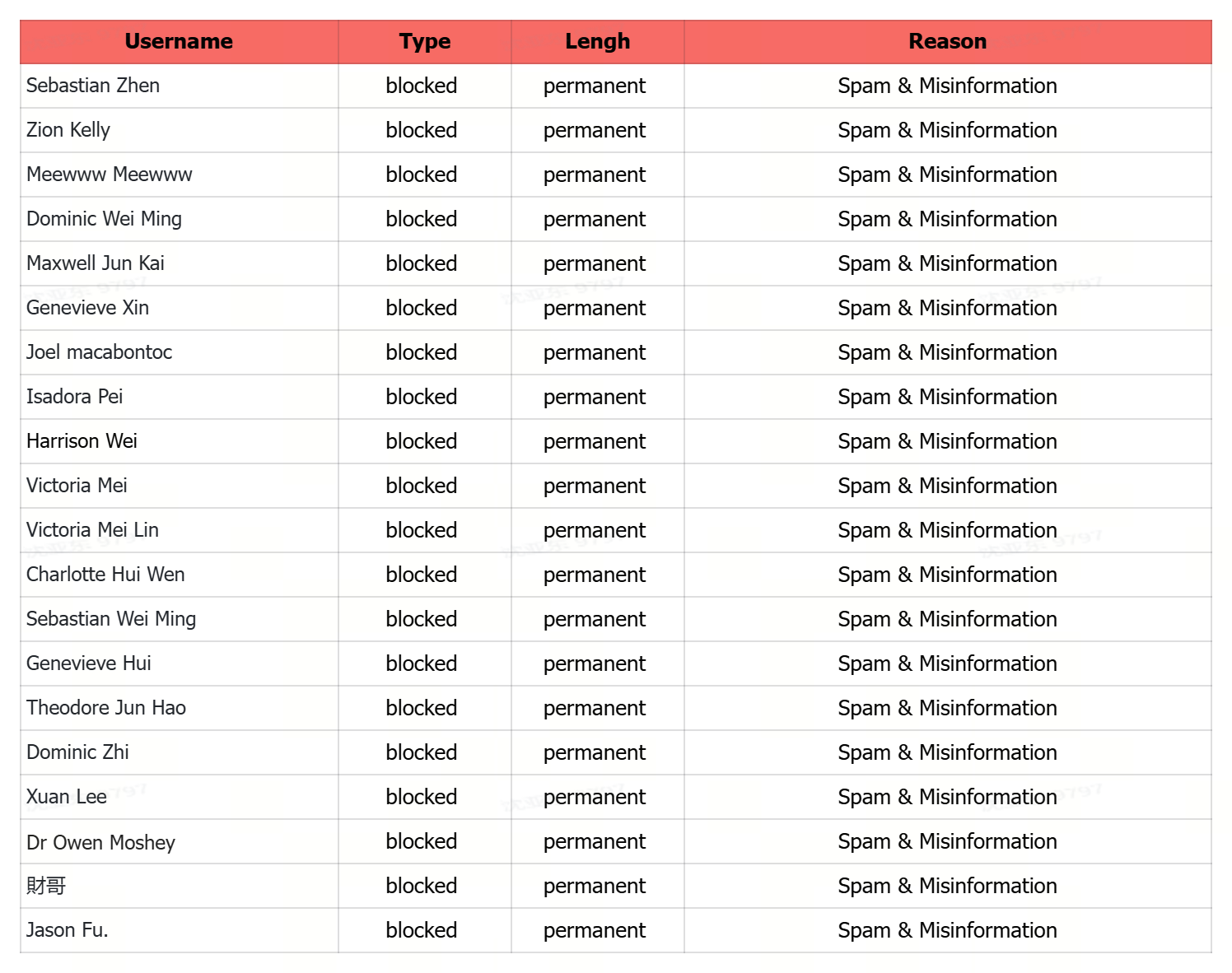The height and width of the screenshot is (973, 1232).
Task: Click the Meewww Meewww username
Action: [110, 175]
